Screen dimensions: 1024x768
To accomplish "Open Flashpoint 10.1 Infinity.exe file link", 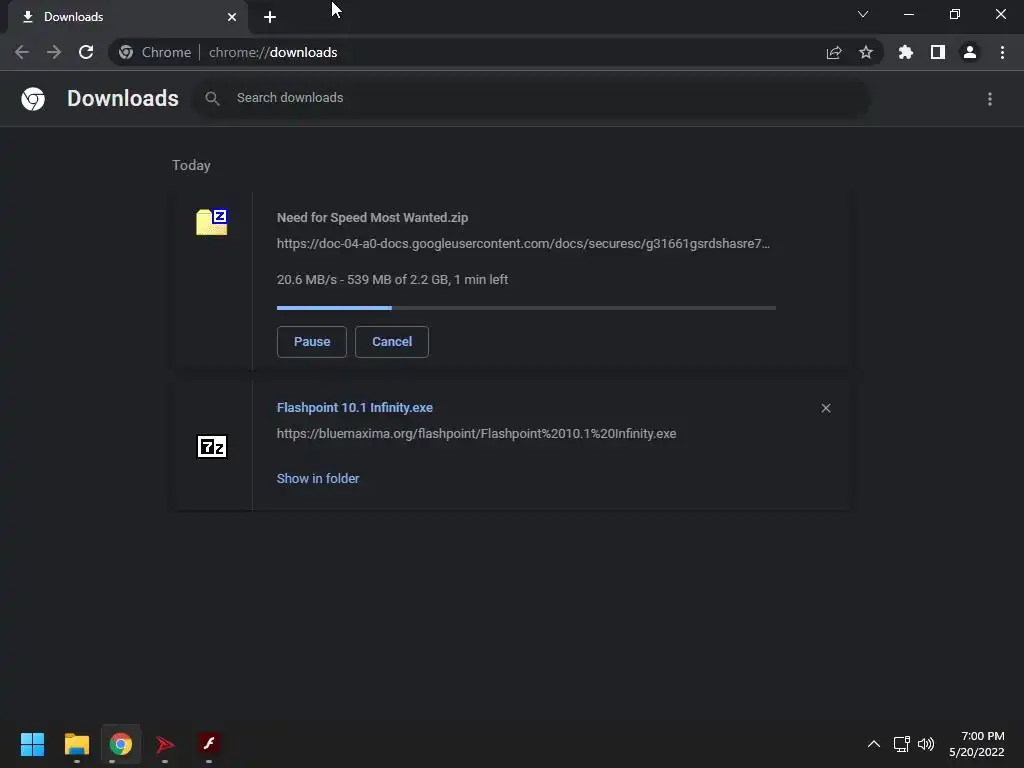I will click(x=355, y=408).
